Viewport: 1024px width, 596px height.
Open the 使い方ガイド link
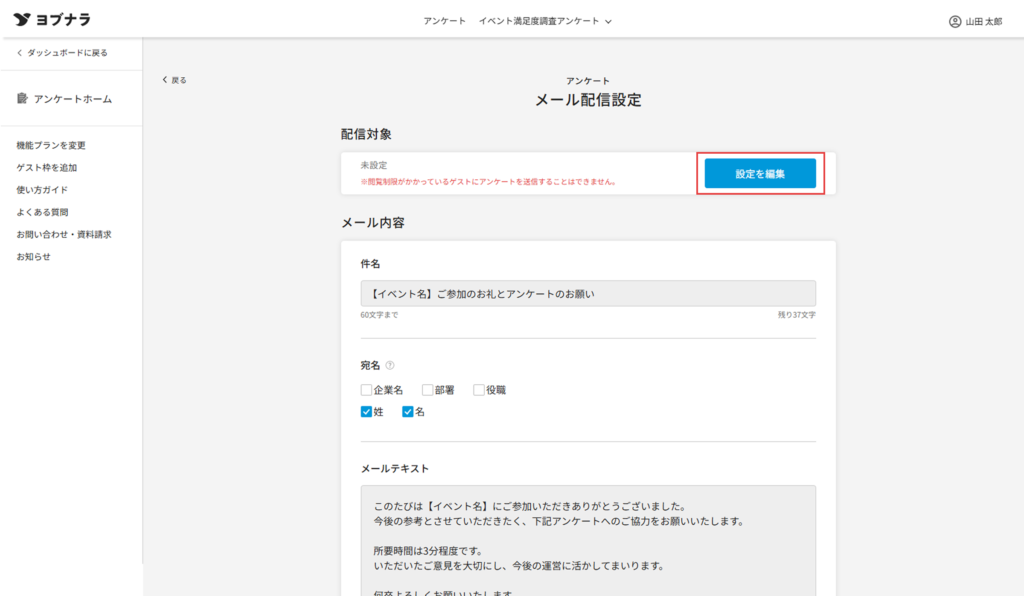point(42,190)
